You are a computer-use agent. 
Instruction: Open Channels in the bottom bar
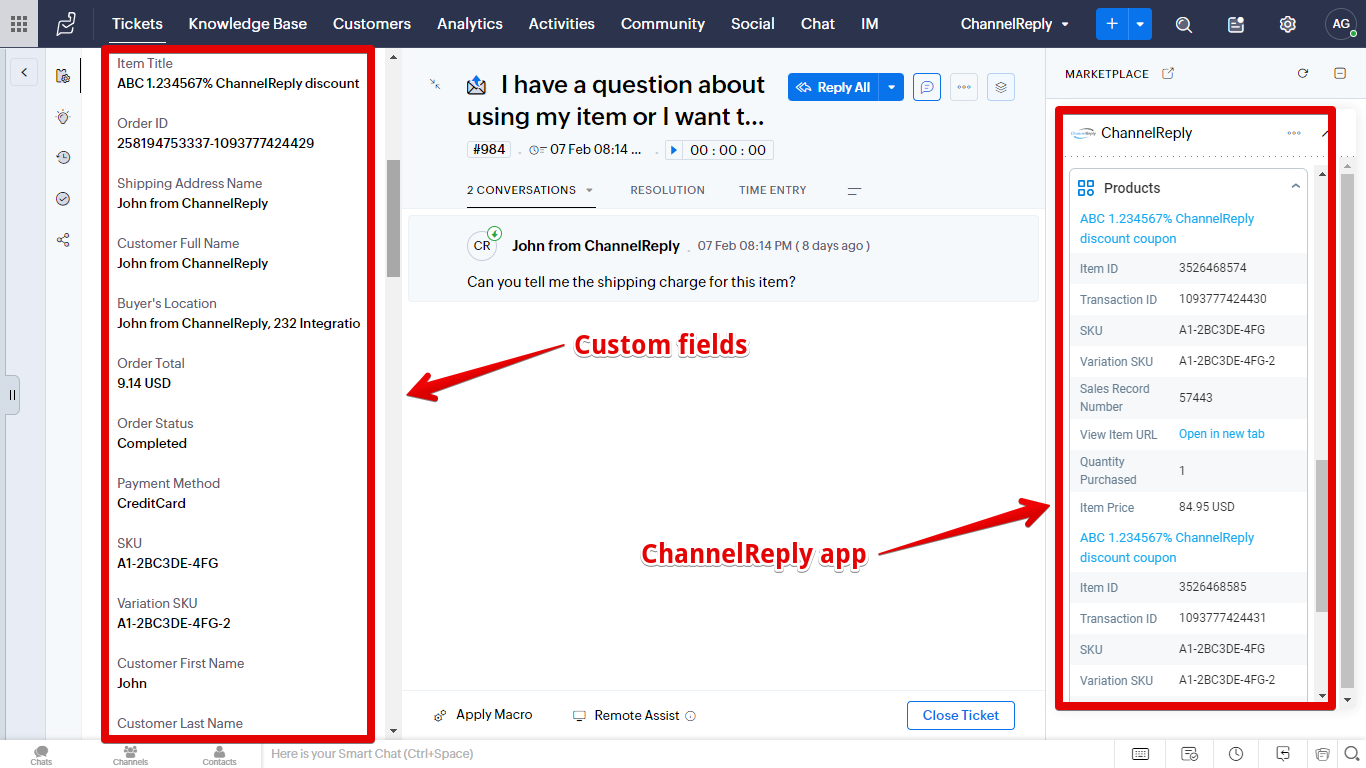[x=130, y=755]
